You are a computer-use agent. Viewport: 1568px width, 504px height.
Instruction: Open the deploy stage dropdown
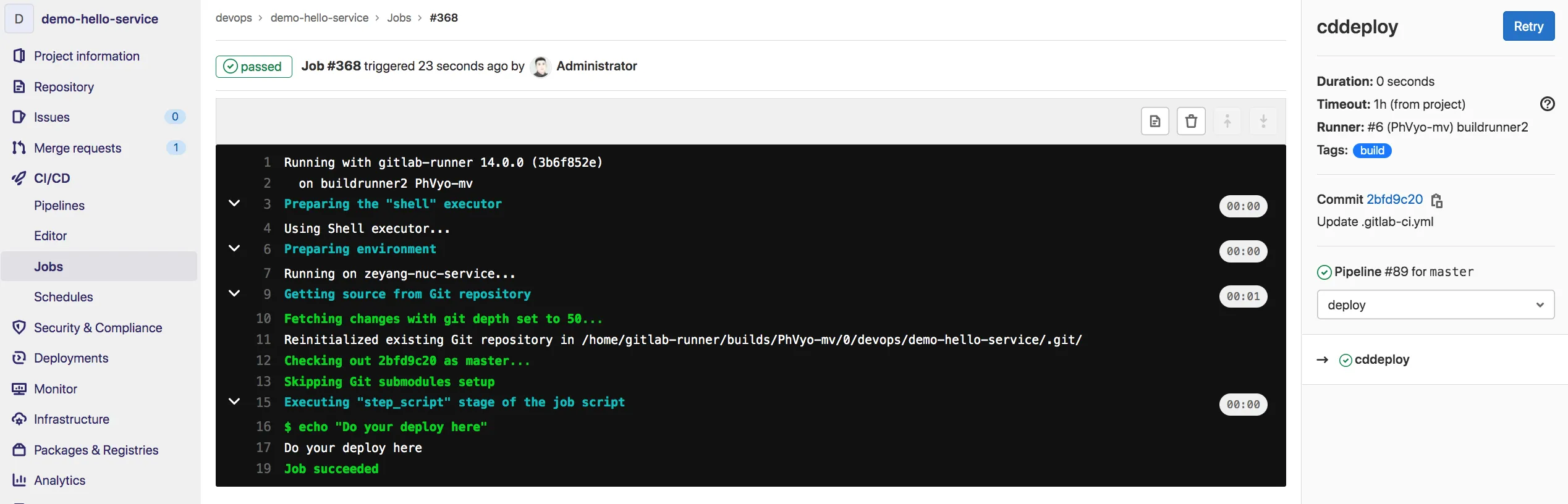pyautogui.click(x=1435, y=305)
